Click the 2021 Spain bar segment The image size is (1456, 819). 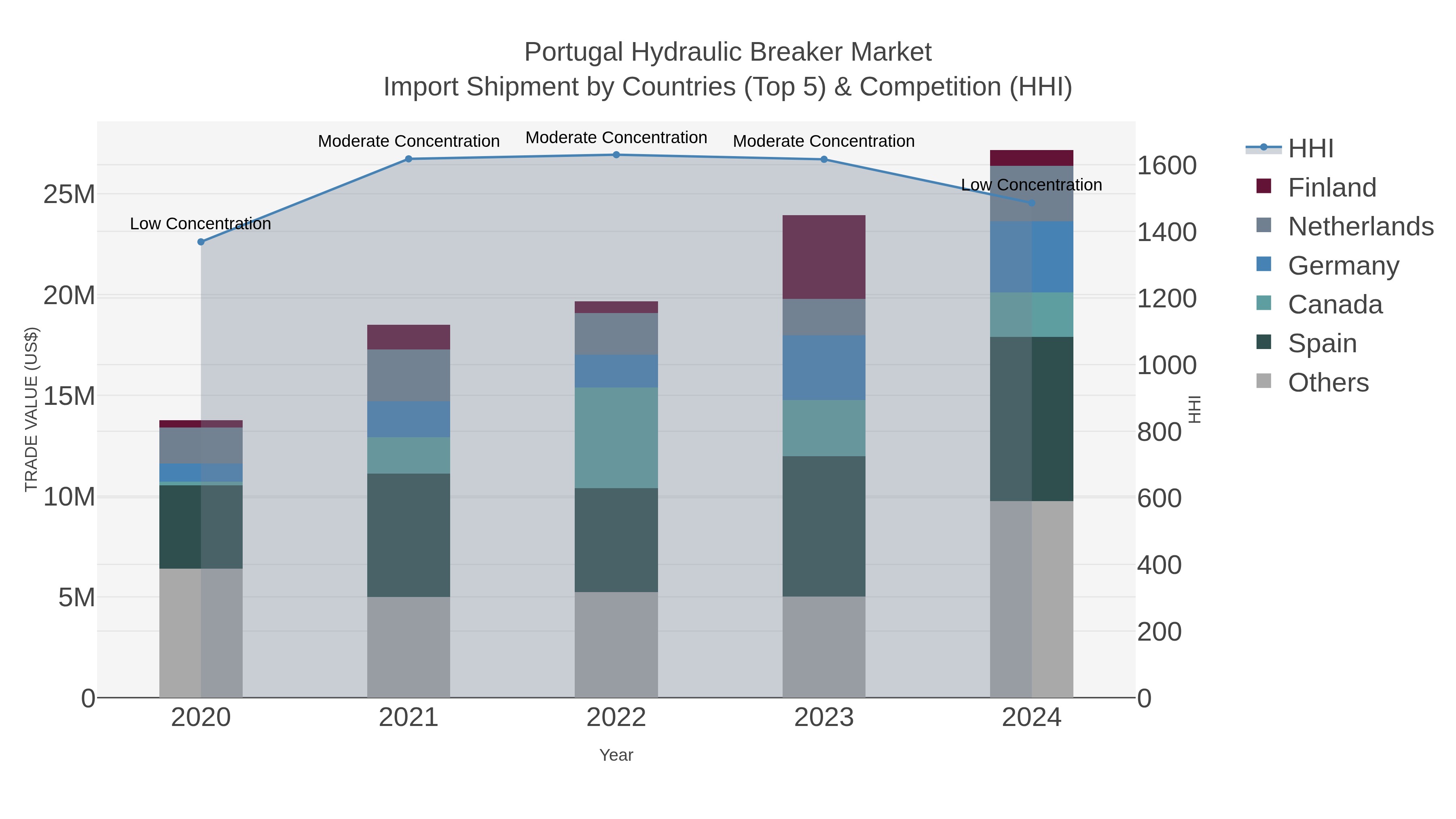(408, 535)
